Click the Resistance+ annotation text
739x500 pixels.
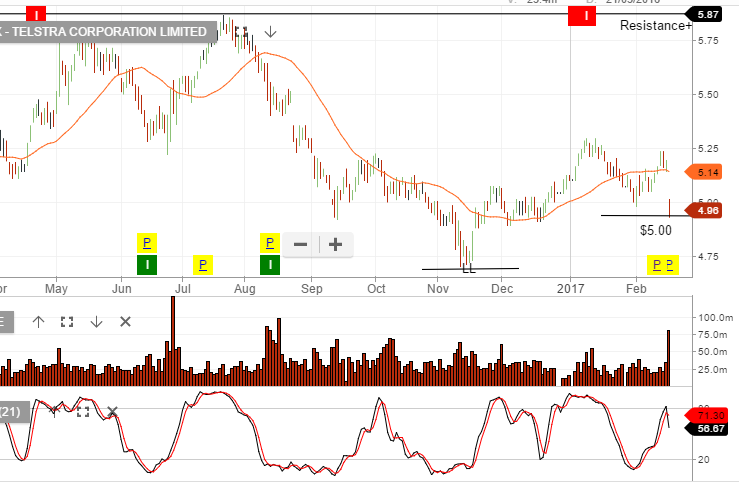[x=655, y=25]
